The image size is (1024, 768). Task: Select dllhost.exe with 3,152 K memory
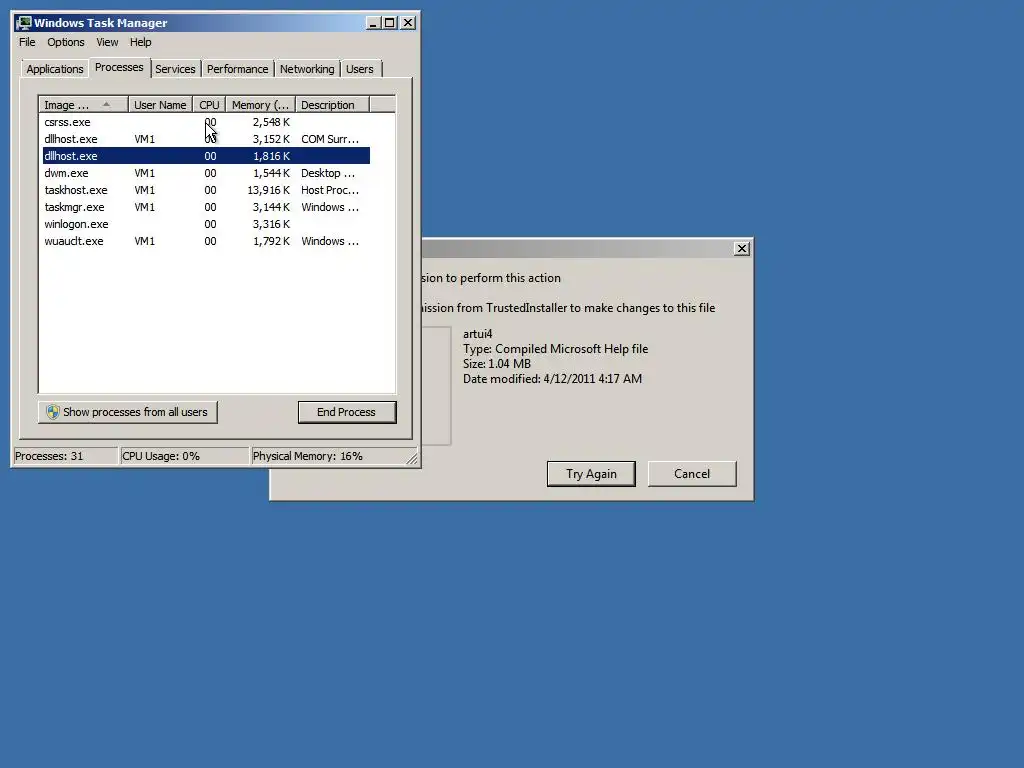point(206,139)
